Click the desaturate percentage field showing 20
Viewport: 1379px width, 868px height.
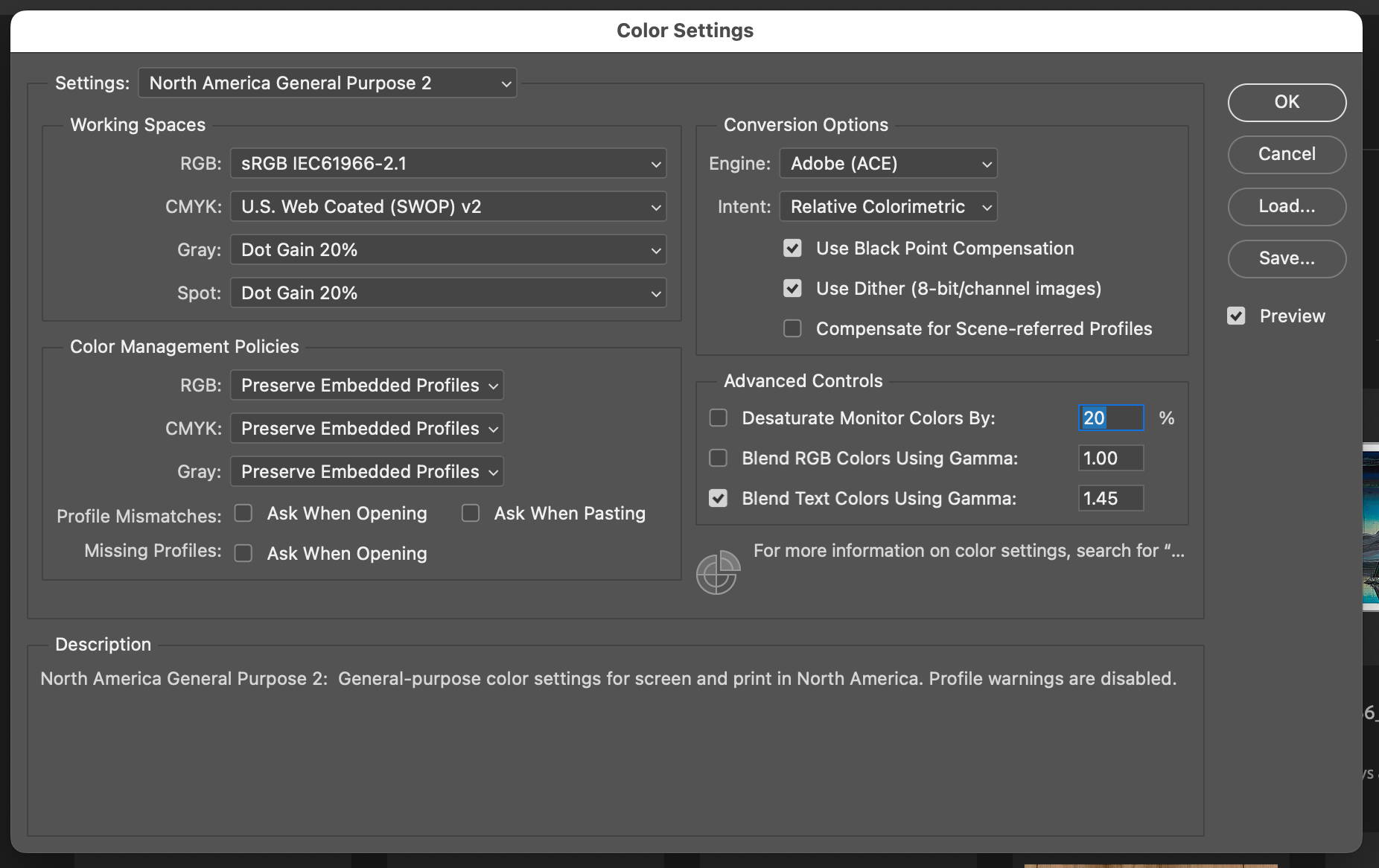[x=1111, y=418]
